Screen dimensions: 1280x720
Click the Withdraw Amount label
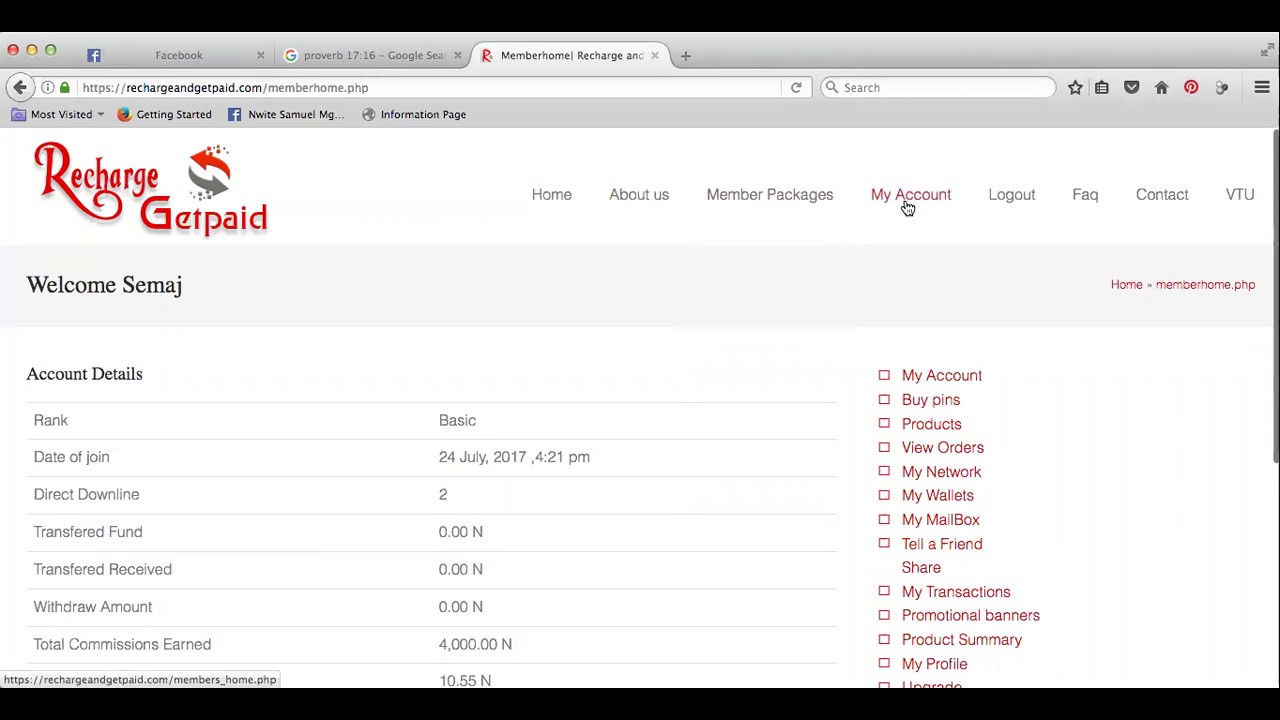[93, 607]
